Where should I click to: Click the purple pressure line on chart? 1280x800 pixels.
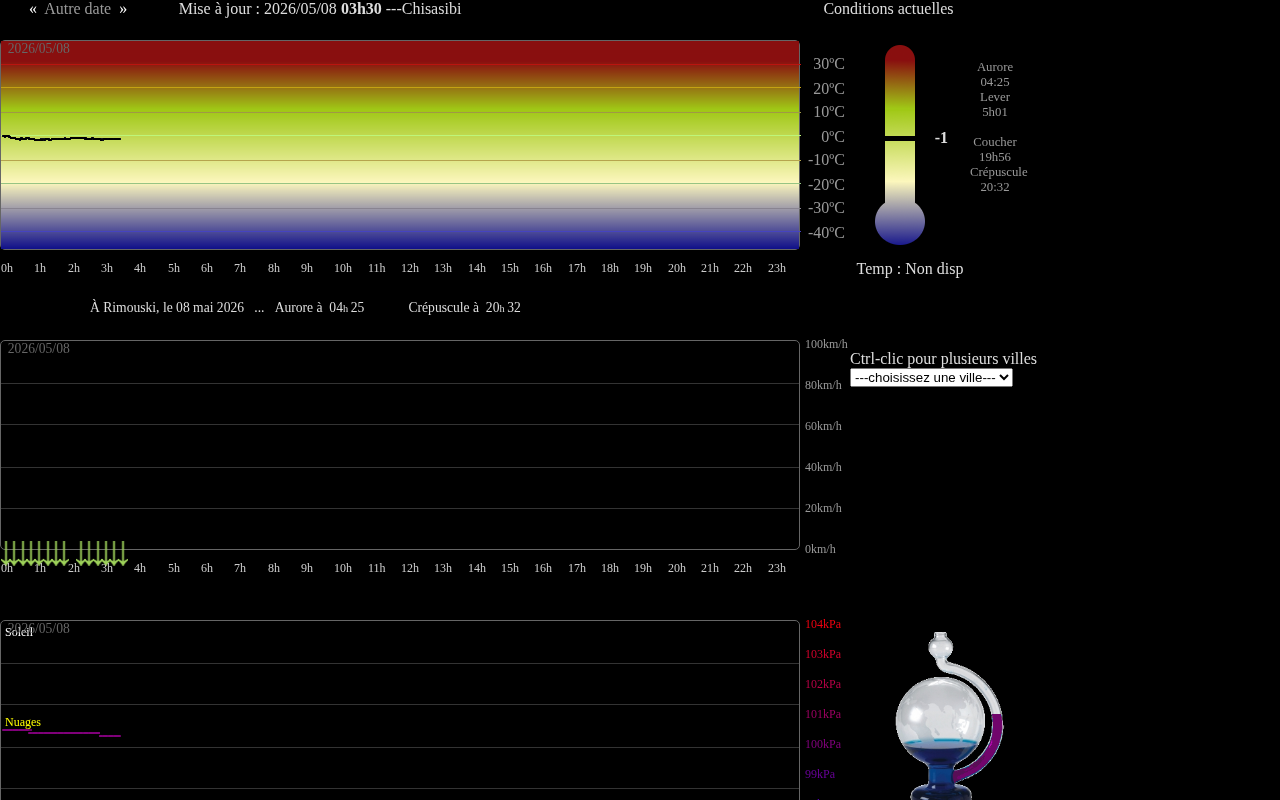61,733
